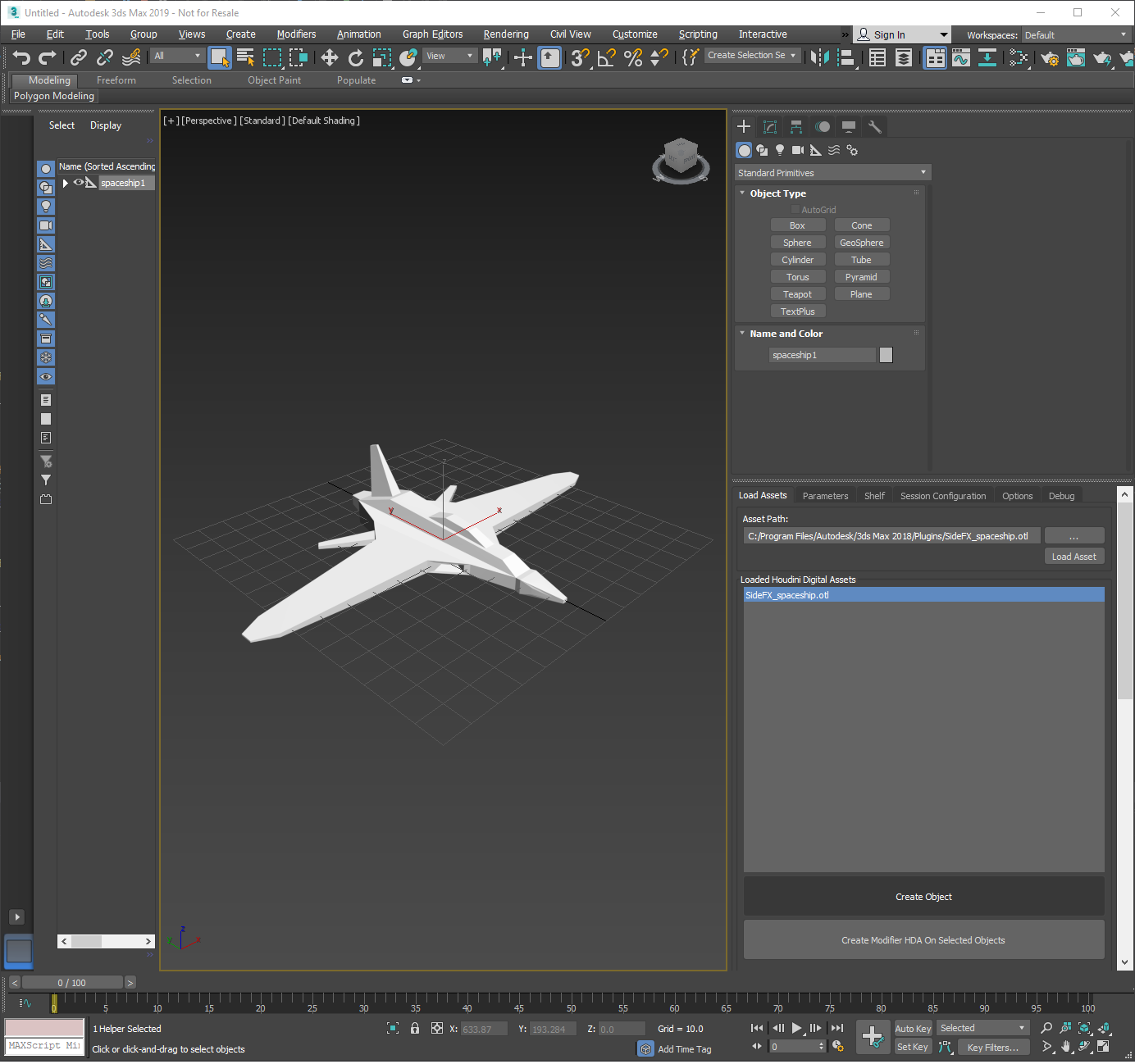Click the Play Animation button
The image size is (1135, 1064).
click(796, 1028)
